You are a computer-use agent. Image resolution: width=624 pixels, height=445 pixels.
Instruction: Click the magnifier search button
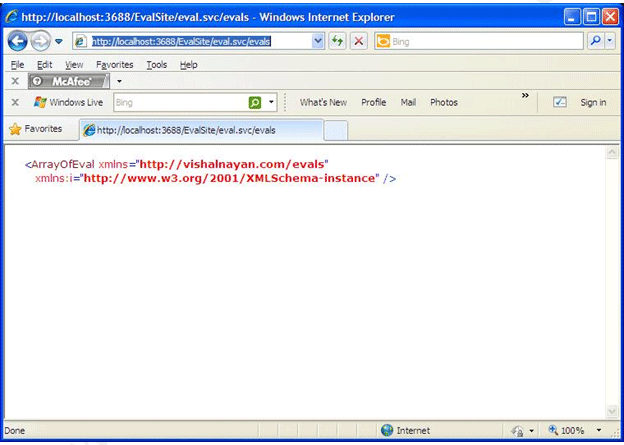click(x=596, y=41)
